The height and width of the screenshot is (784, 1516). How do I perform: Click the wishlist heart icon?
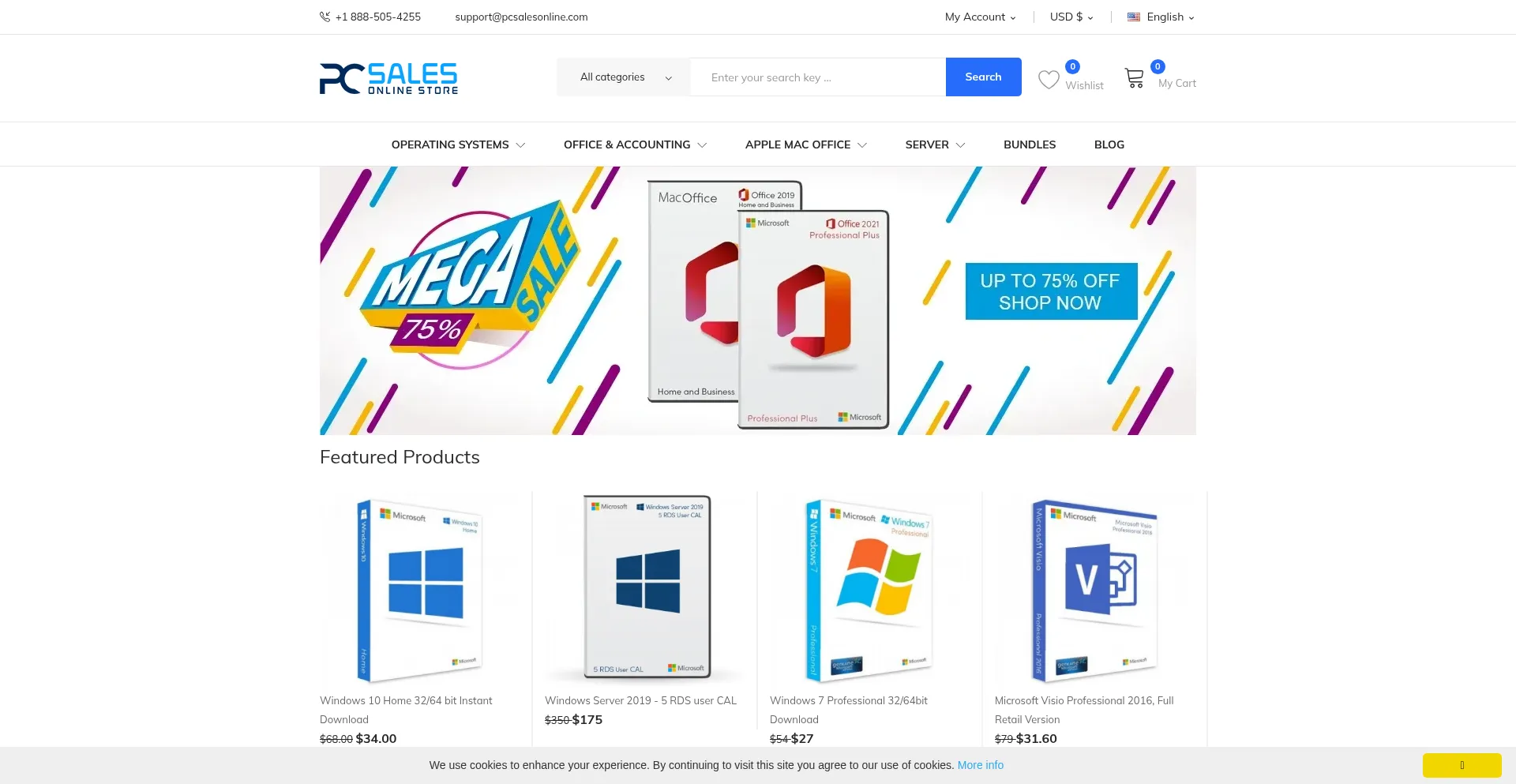click(x=1049, y=80)
